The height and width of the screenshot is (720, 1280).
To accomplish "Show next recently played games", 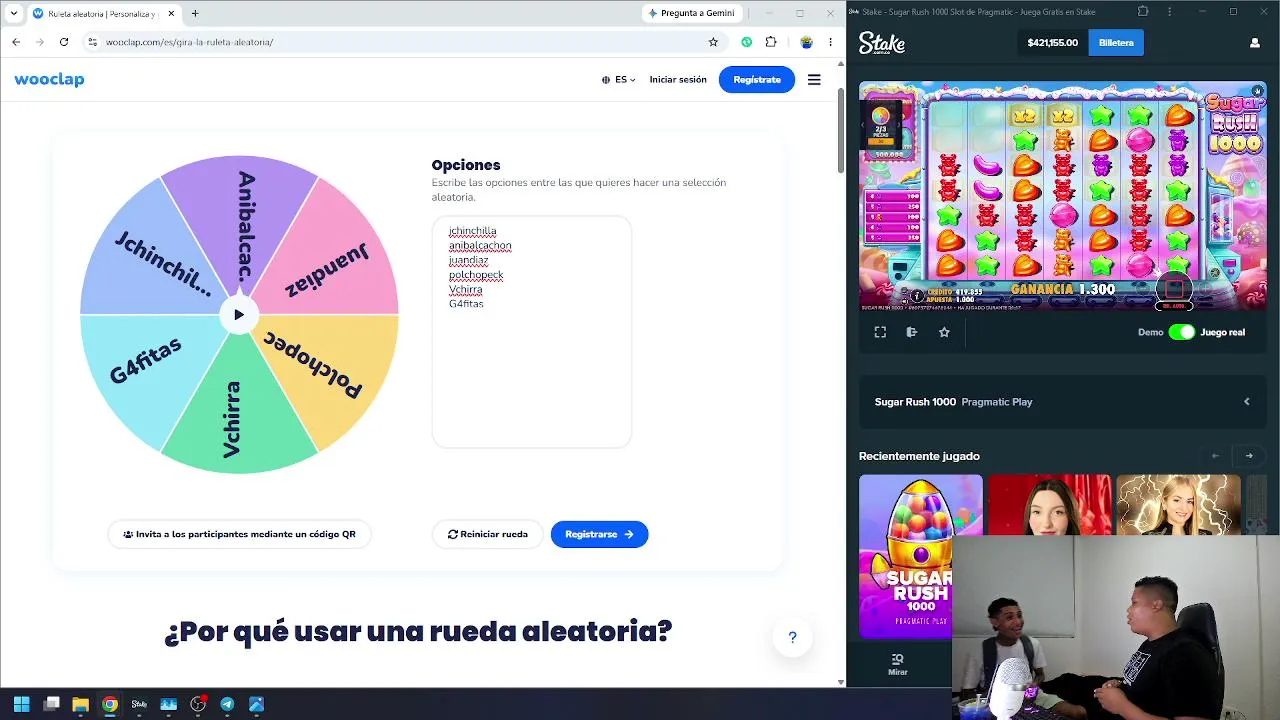I will (1249, 456).
